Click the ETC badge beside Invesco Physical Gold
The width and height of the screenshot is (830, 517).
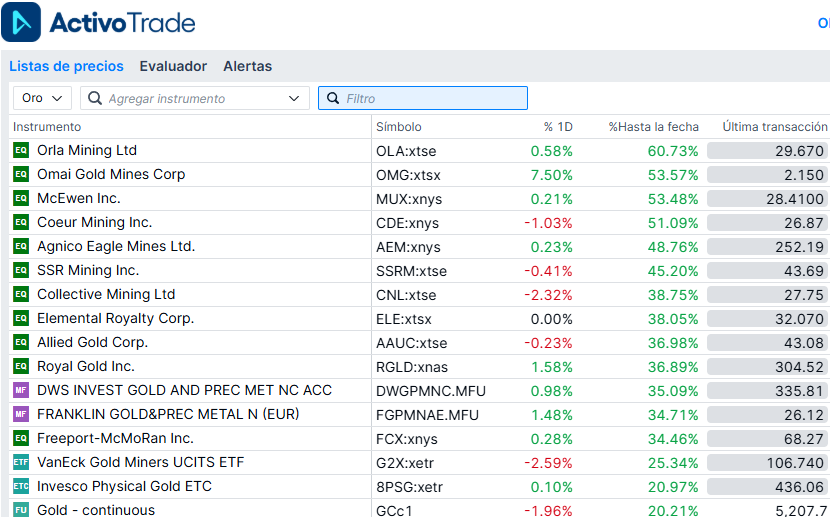21,487
